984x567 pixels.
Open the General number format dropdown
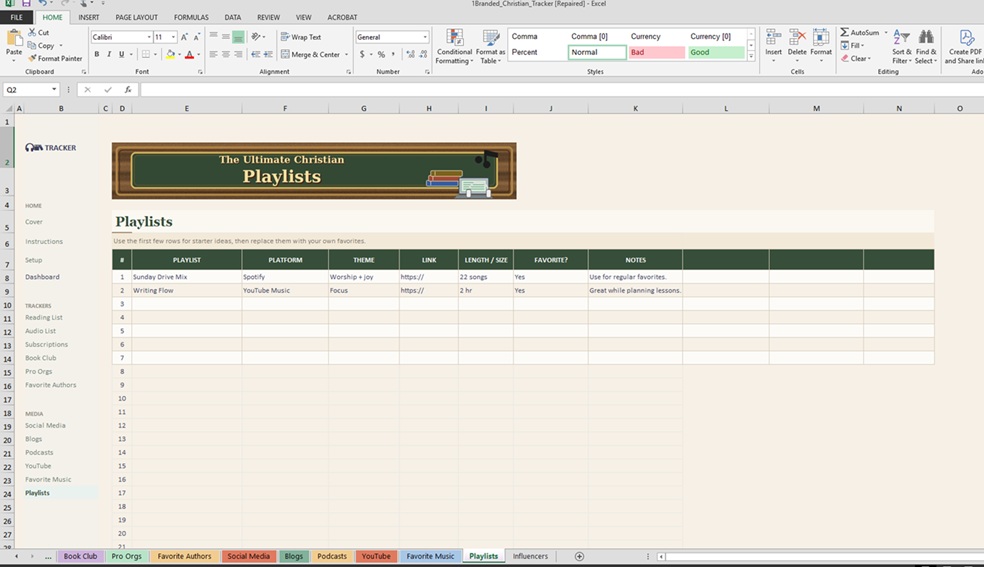click(425, 37)
